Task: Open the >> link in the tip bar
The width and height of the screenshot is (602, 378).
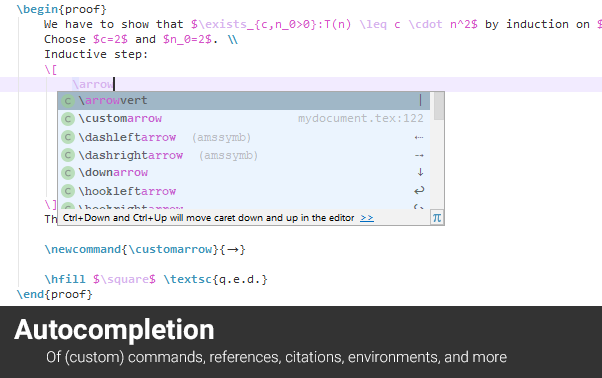Action: tap(367, 218)
